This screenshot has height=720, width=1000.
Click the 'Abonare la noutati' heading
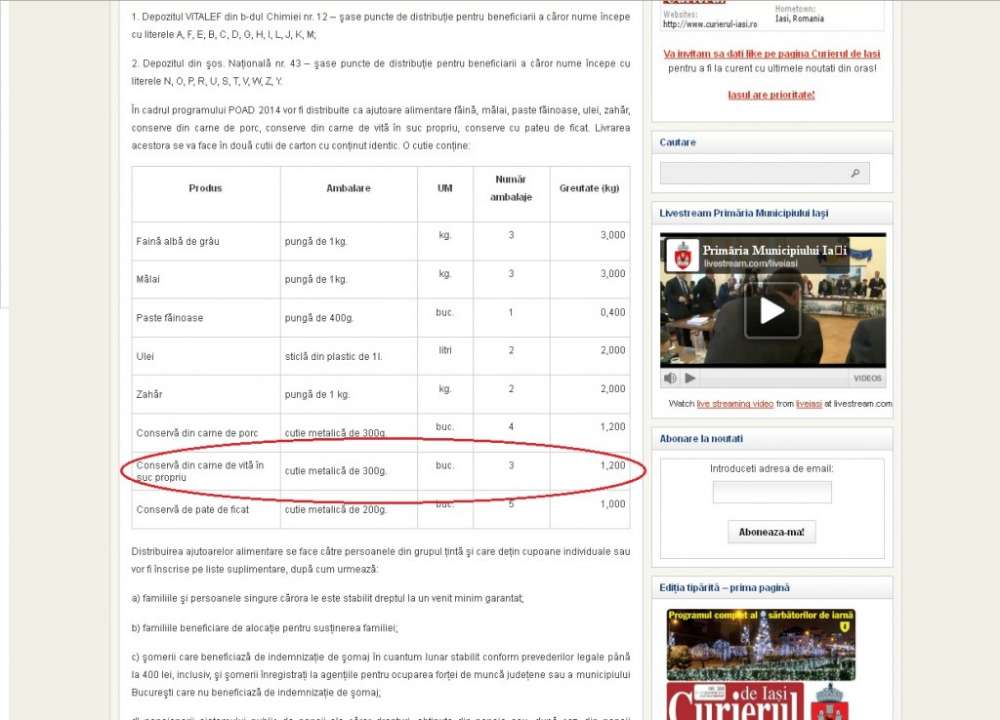click(x=701, y=439)
